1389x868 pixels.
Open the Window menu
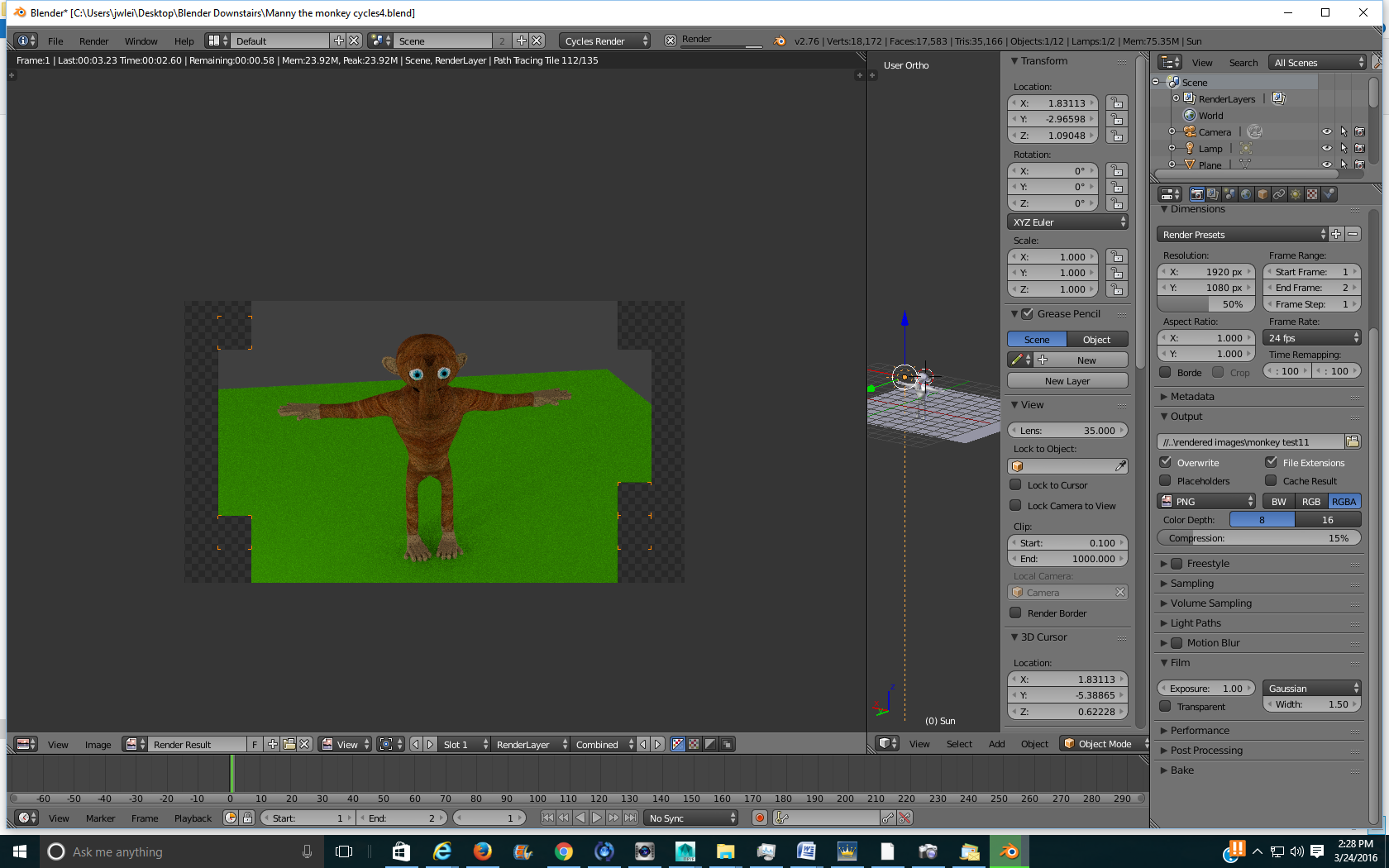point(141,41)
